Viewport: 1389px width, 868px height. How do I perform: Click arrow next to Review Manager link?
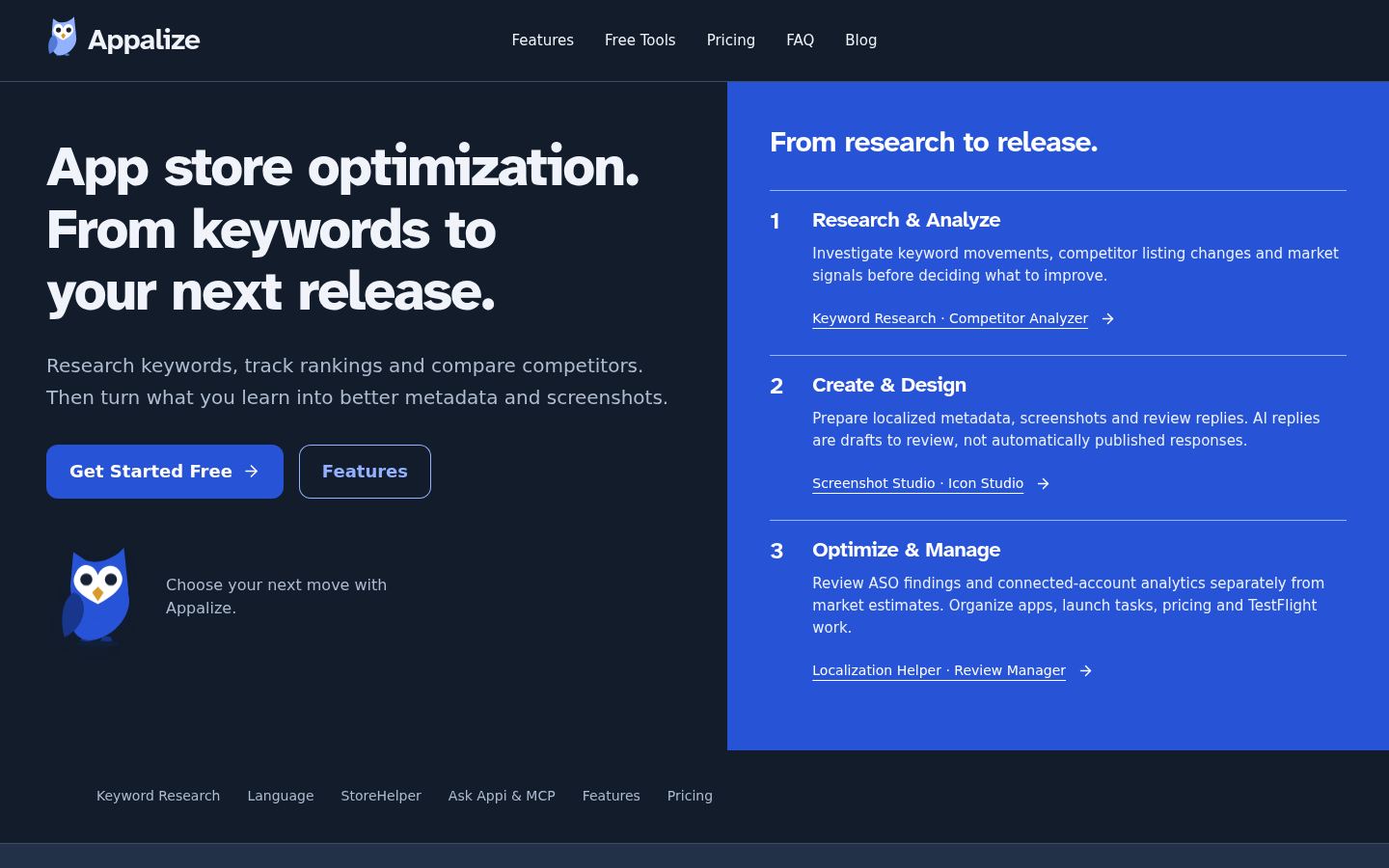click(1085, 670)
